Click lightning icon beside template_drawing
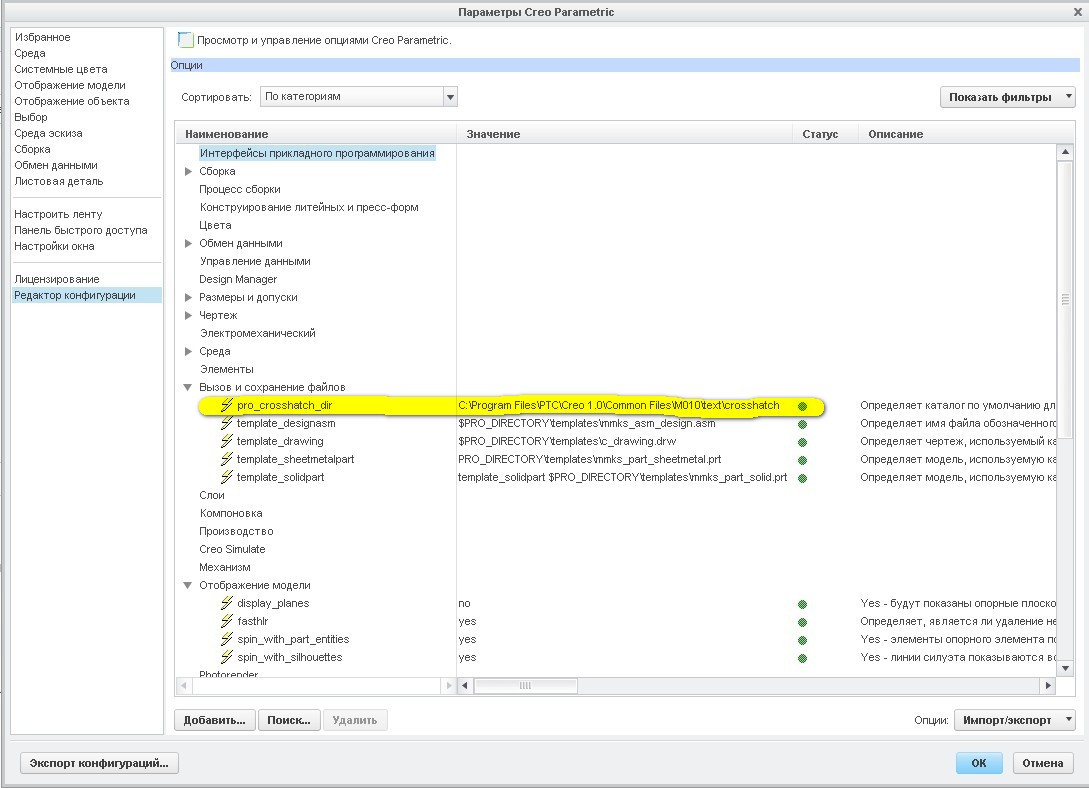Viewport: 1089px width, 788px height. click(226, 441)
